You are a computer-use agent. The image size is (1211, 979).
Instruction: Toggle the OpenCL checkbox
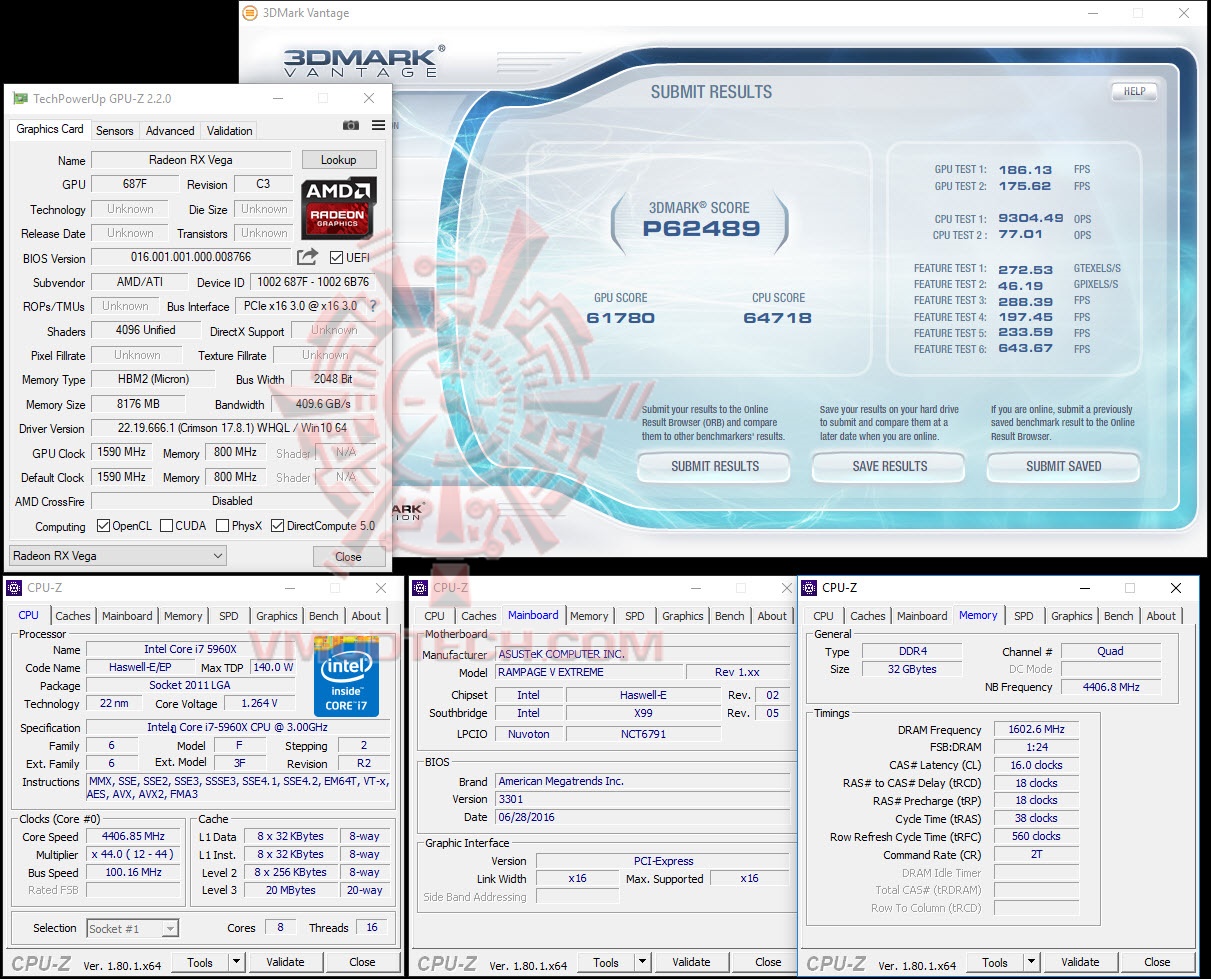(x=103, y=526)
